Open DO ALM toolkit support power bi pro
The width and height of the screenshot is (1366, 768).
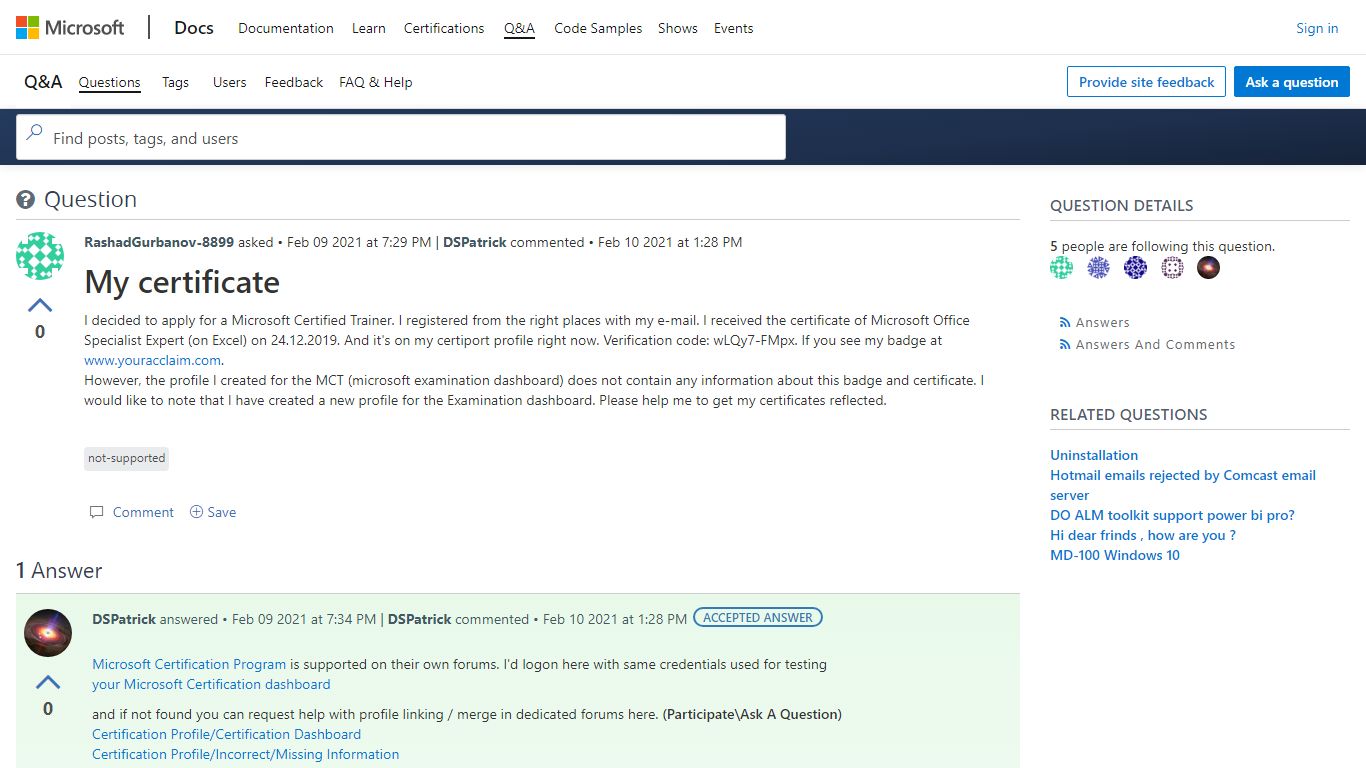1172,515
